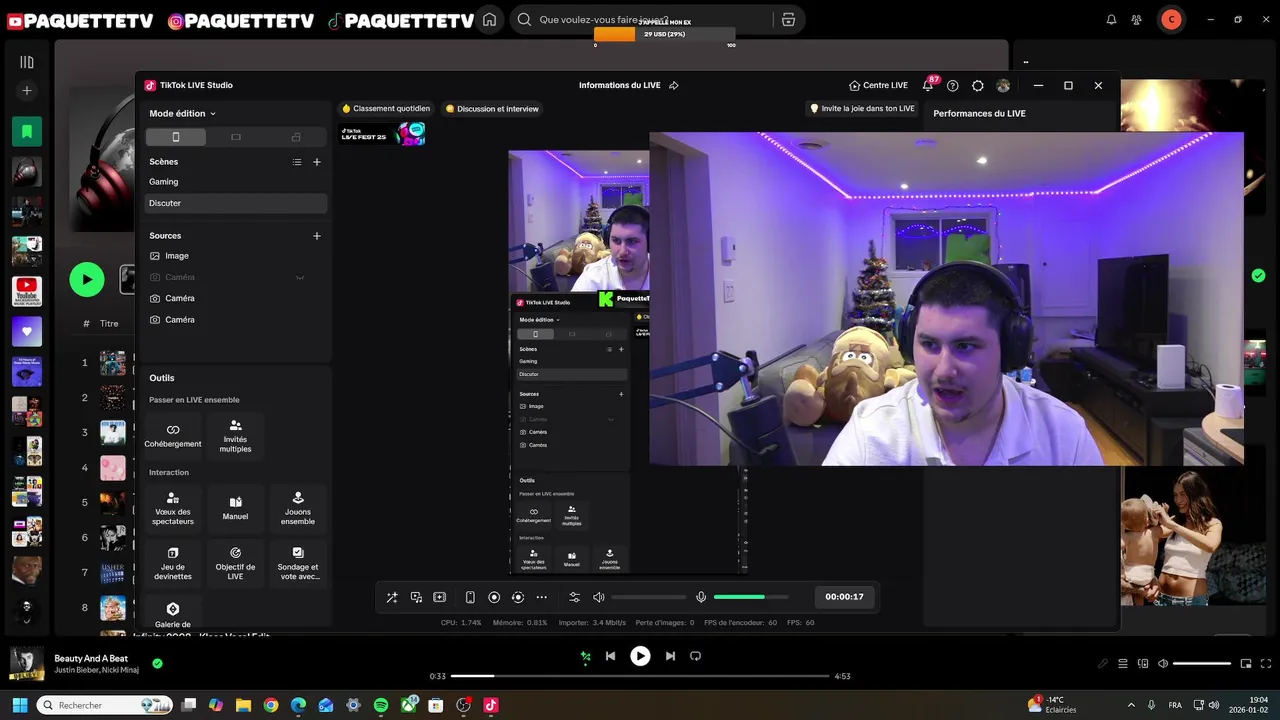Open Invités multiples tool
Screen dimensions: 1280x720
236,436
